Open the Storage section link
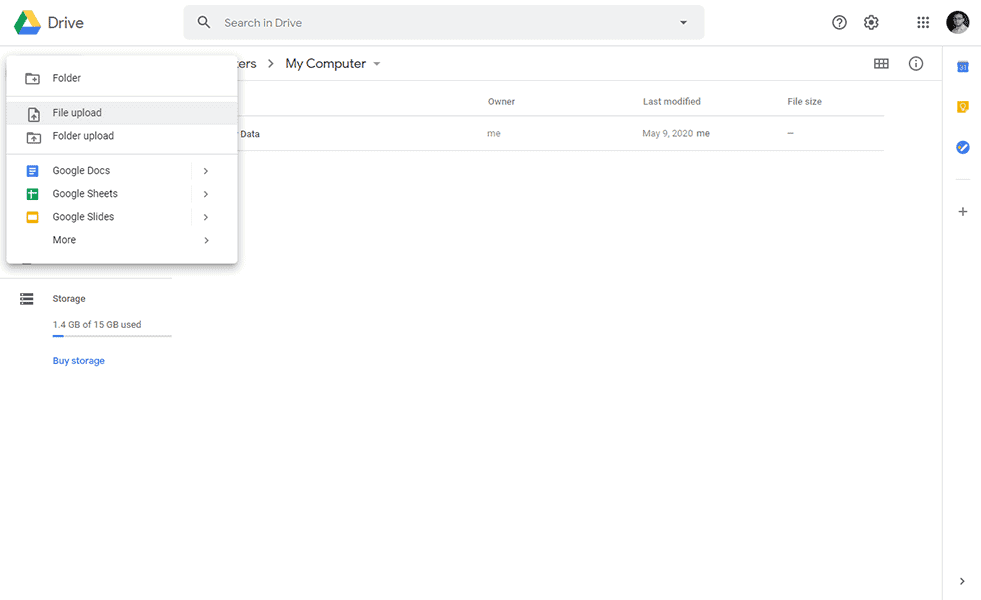Screen dimensions: 981x600 pos(69,298)
